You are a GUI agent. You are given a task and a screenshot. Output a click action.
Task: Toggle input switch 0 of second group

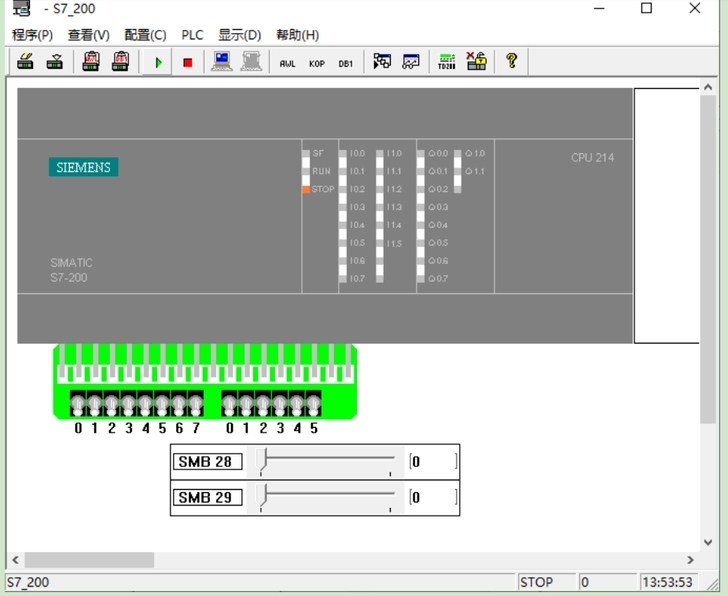click(229, 404)
